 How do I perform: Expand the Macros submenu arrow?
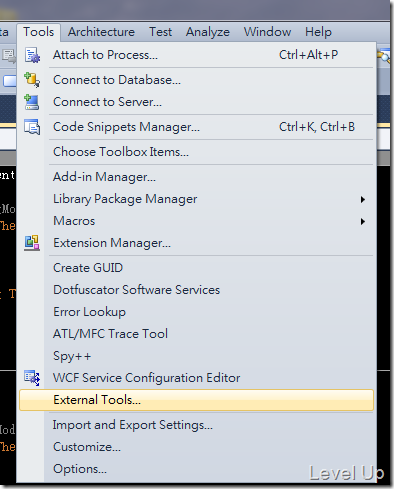pos(363,221)
